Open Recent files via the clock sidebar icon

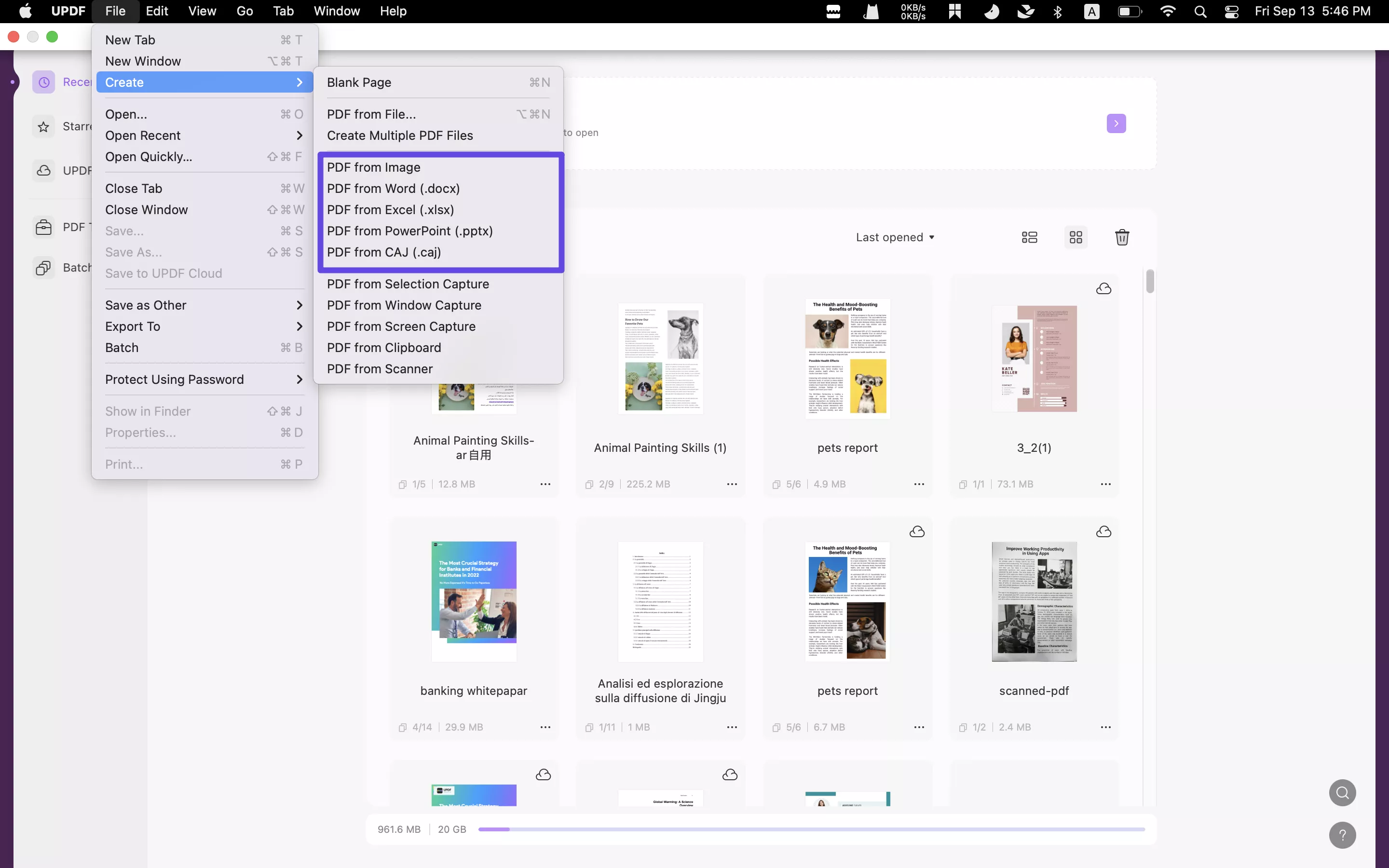tap(43, 82)
